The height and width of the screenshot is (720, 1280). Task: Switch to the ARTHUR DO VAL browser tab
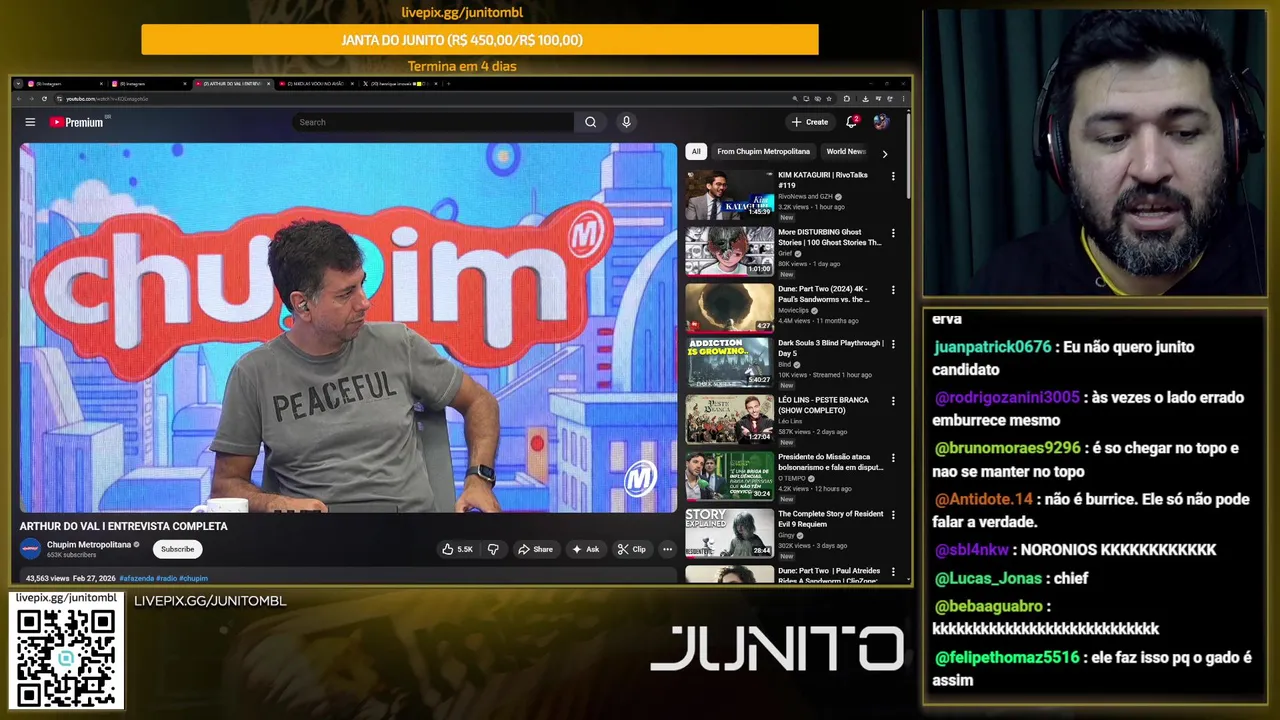tap(232, 84)
